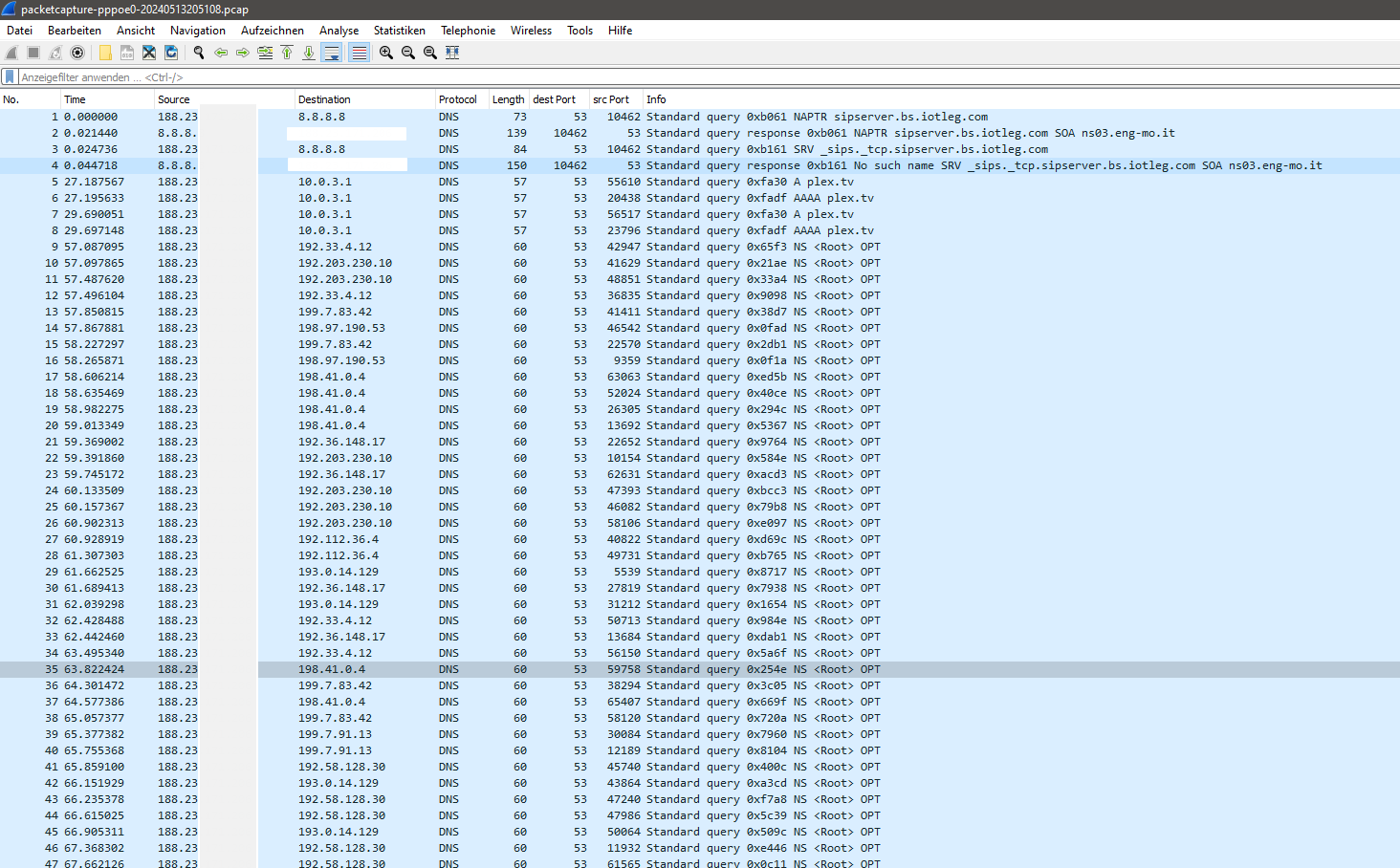Zoom out on the main window text
This screenshot has height=868, width=1400.
point(408,53)
